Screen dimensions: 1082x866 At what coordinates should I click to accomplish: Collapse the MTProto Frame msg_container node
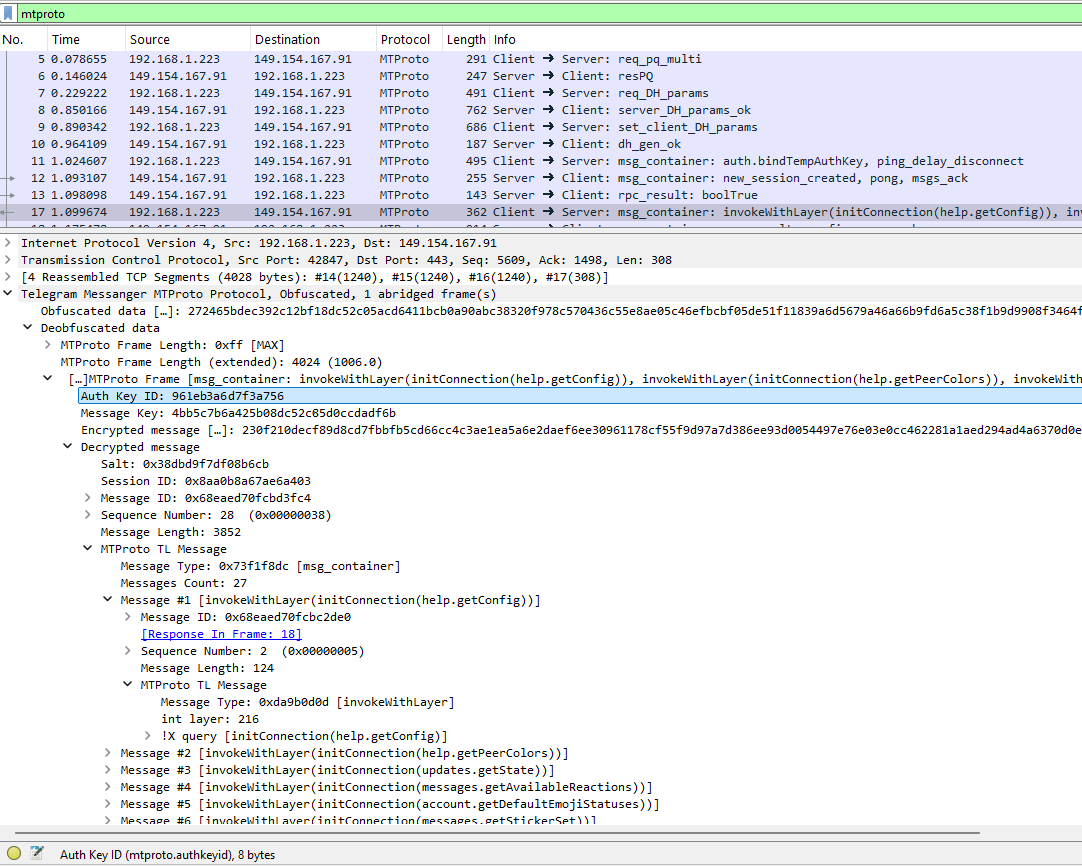48,379
